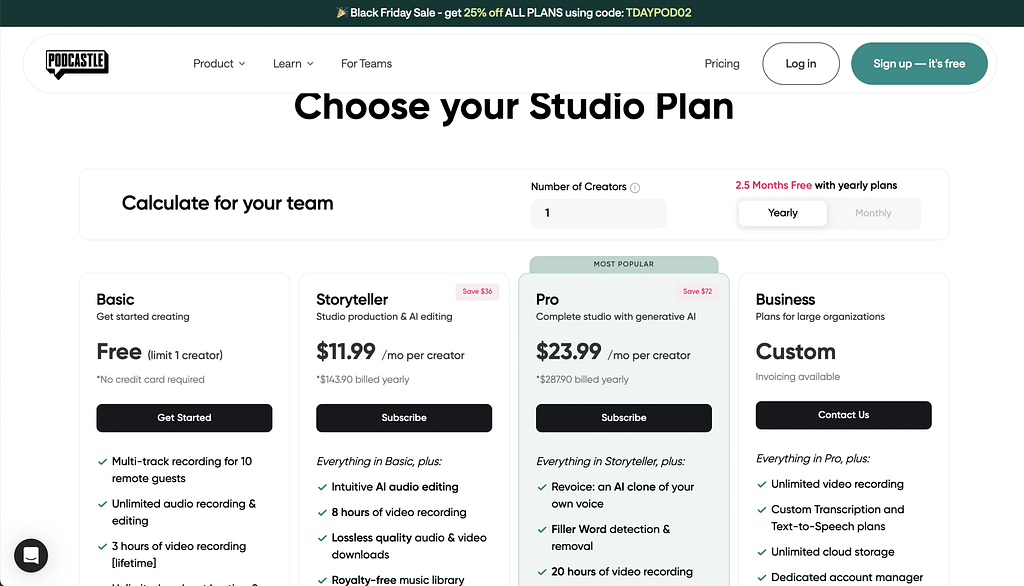1024x586 pixels.
Task: Click Sign up — it's free
Action: 919,64
